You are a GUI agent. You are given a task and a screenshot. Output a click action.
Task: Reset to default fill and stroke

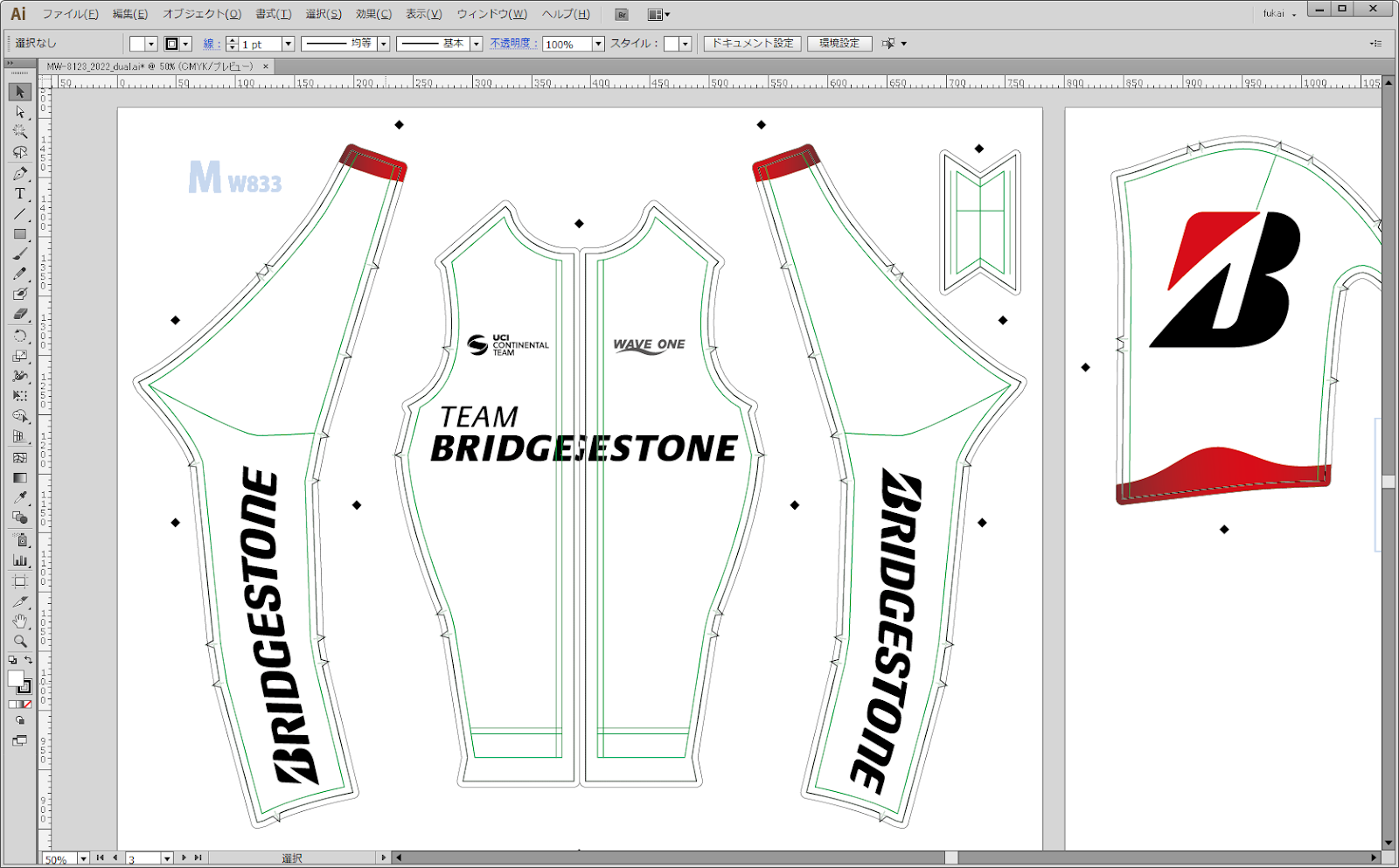[x=12, y=660]
